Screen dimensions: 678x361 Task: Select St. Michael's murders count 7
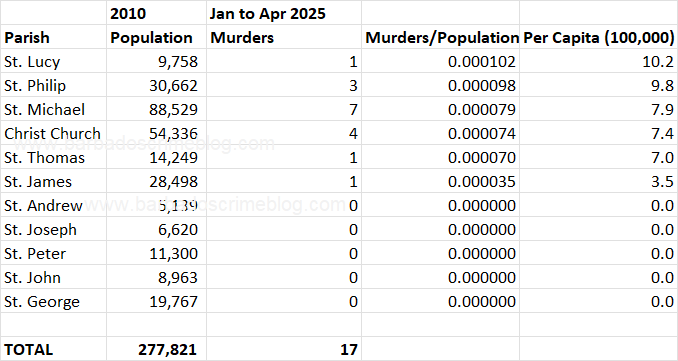(284, 109)
